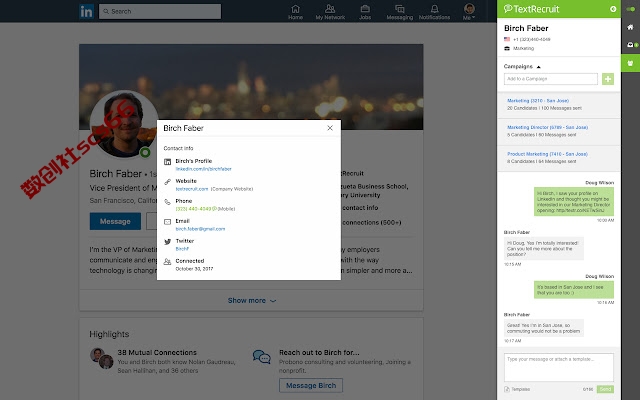
Task: Open Marketing (3210 - San Jose) campaign
Action: pyautogui.click(x=538, y=100)
